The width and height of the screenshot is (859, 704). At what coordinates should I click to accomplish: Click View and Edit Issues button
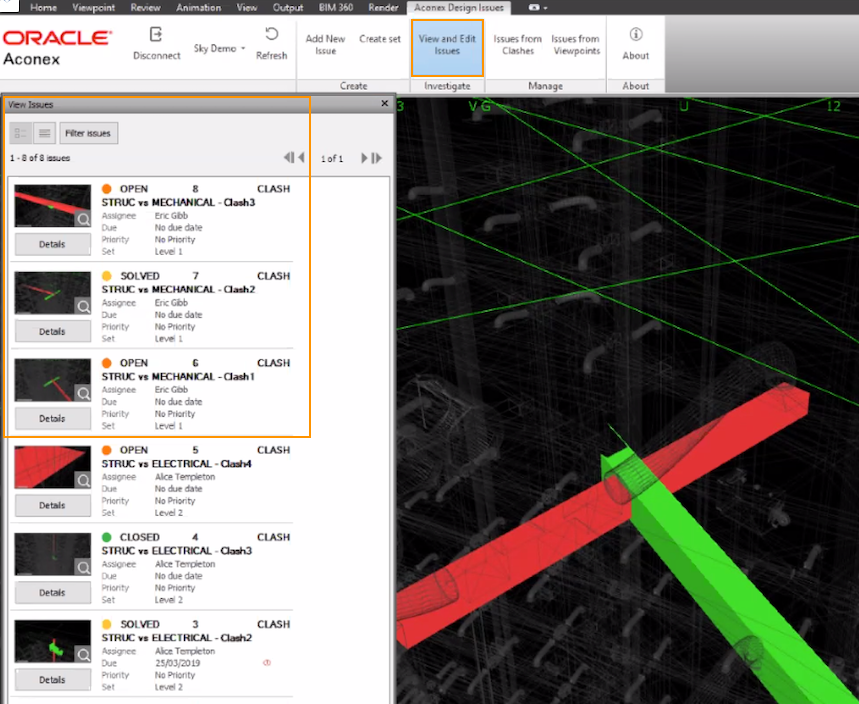447,48
